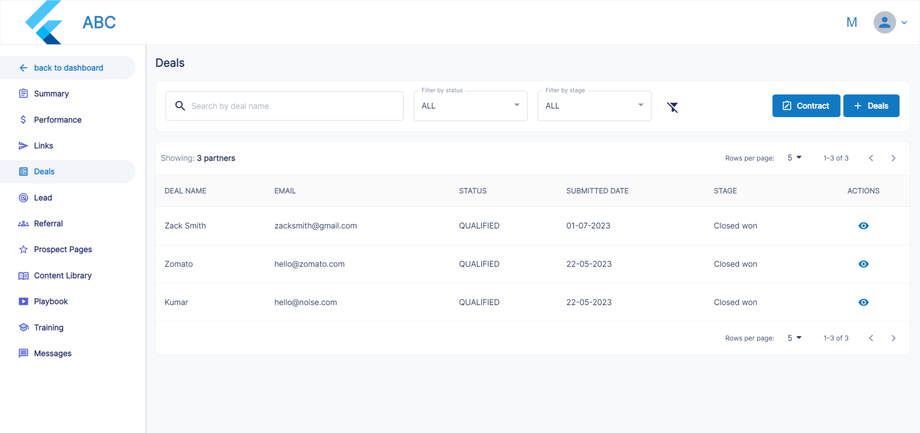920x433 pixels.
Task: Expand the chevron beside the avatar
Action: [x=904, y=23]
